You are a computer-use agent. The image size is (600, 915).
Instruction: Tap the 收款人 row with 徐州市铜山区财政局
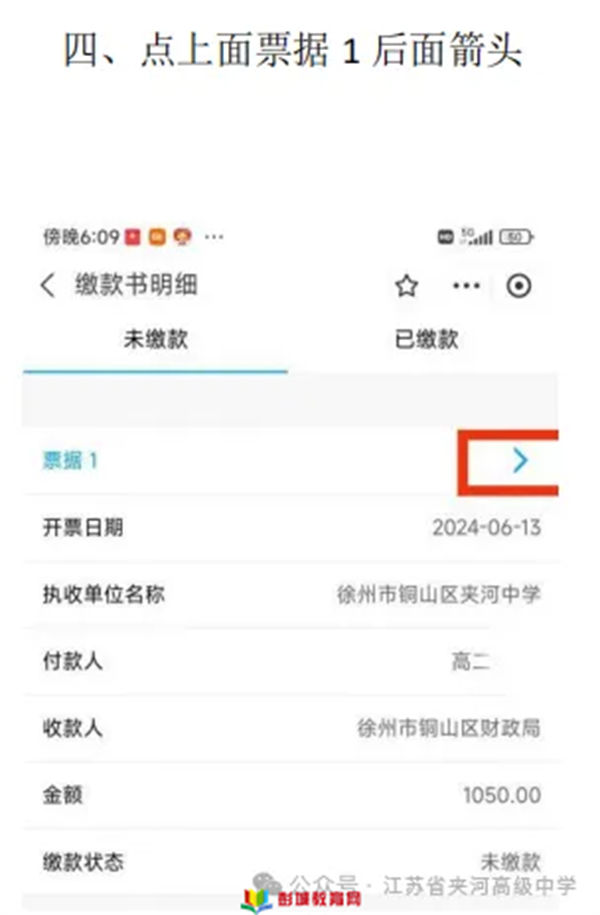coord(292,728)
